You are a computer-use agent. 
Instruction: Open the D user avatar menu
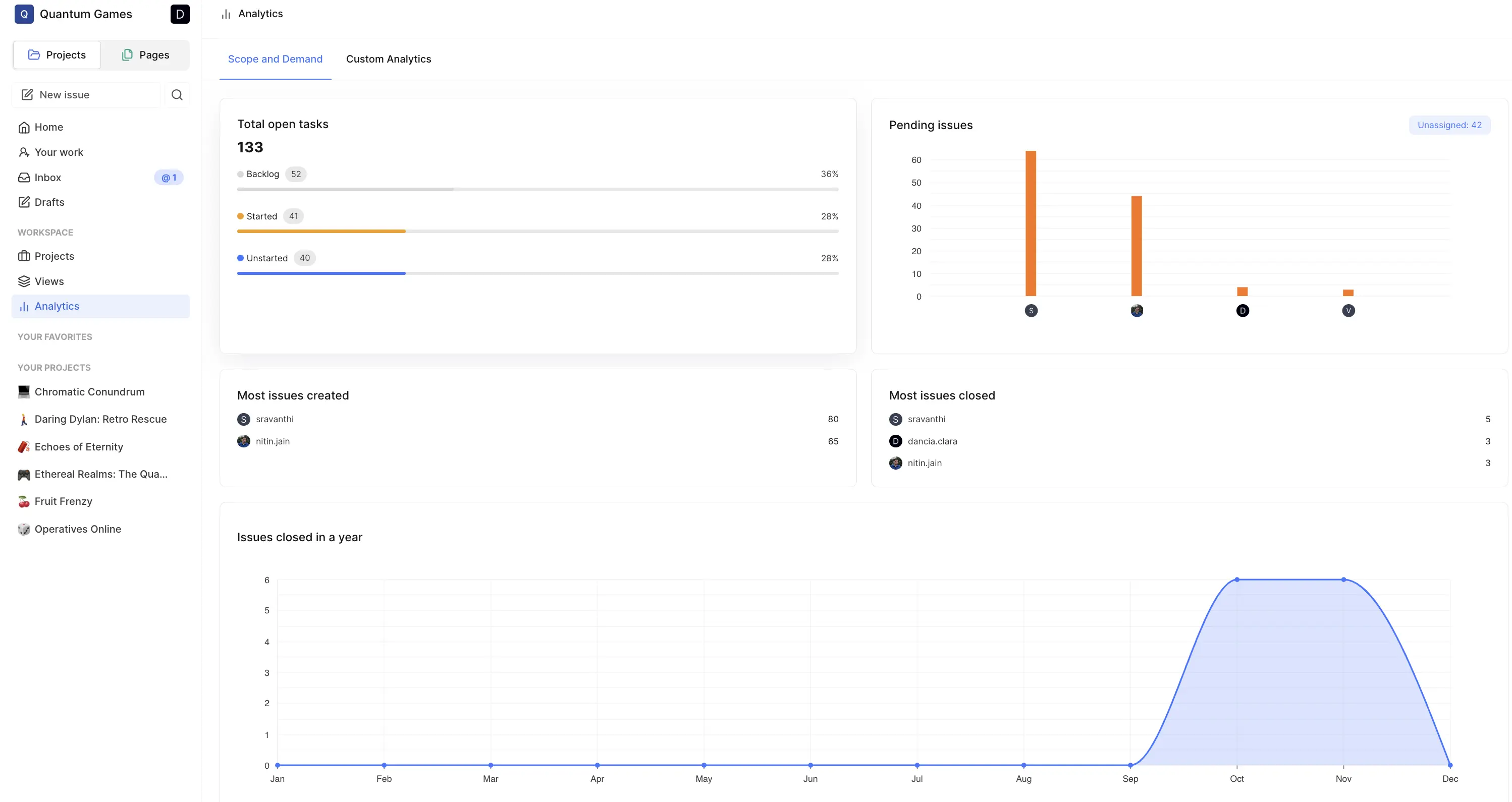coord(180,14)
